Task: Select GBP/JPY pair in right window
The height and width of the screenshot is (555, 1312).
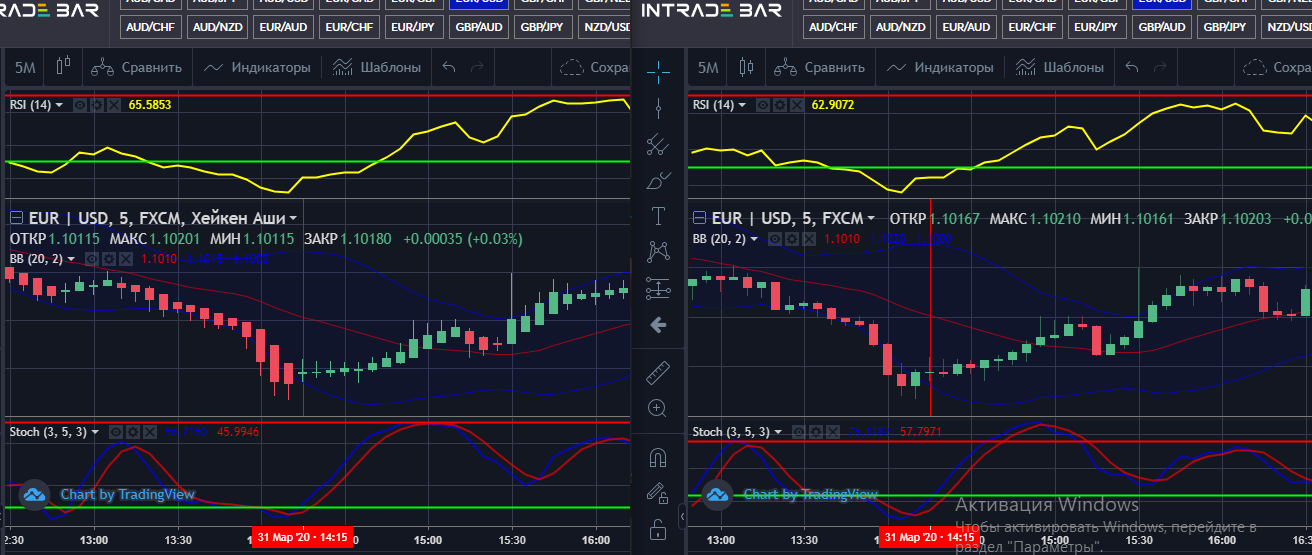Action: coord(1227,27)
